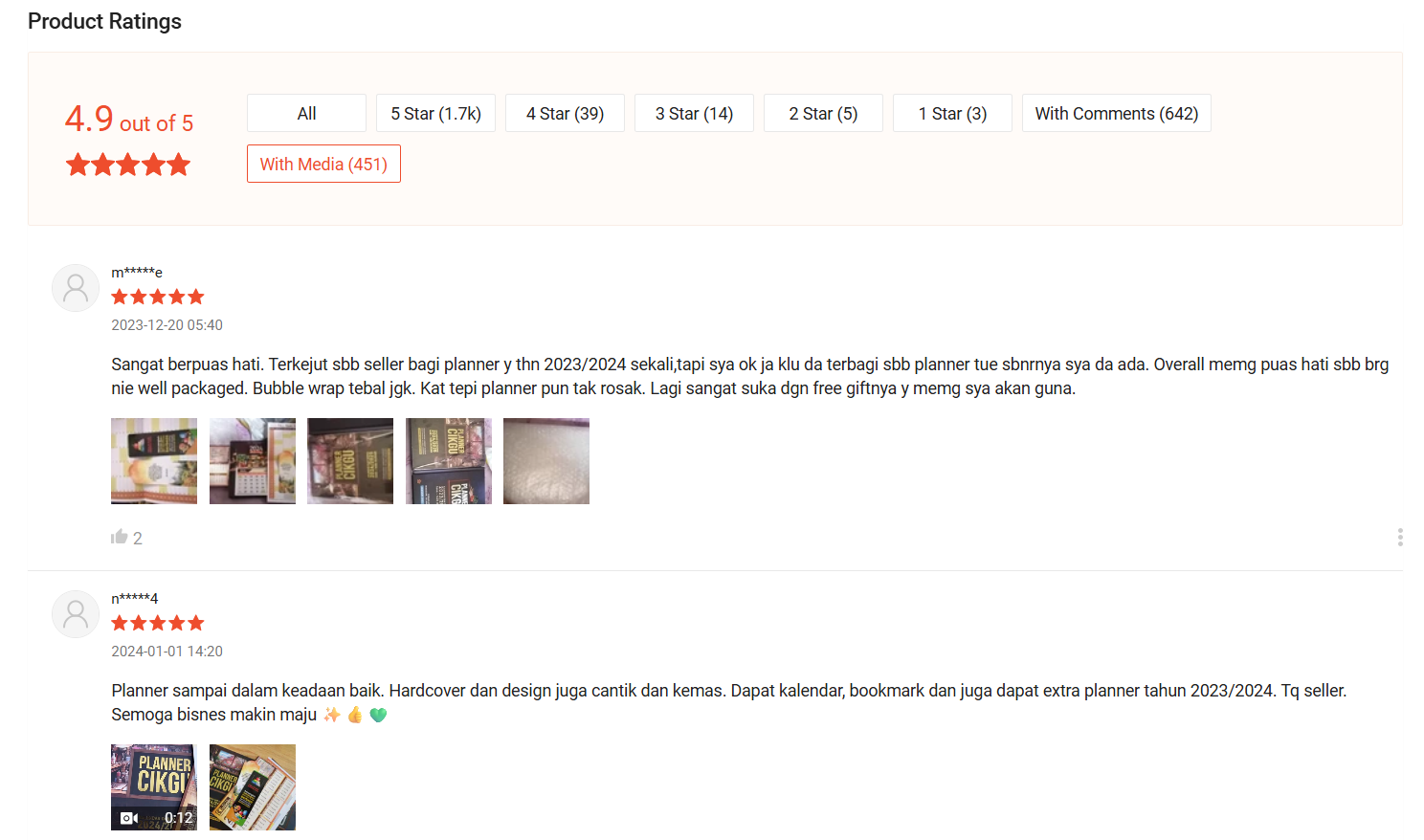The image size is (1424, 840).
Task: Play the 0:12 Planner Cikgu video thumbnail
Action: [x=154, y=787]
